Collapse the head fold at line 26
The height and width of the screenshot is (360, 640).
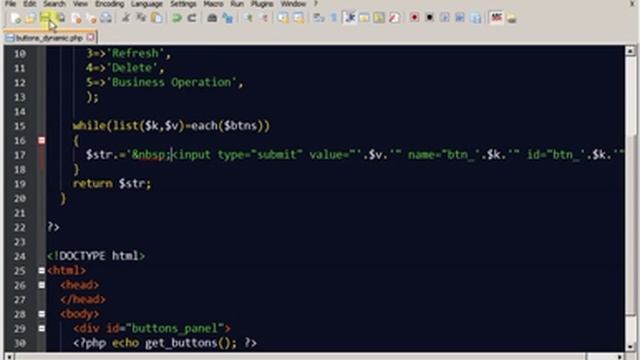click(42, 285)
